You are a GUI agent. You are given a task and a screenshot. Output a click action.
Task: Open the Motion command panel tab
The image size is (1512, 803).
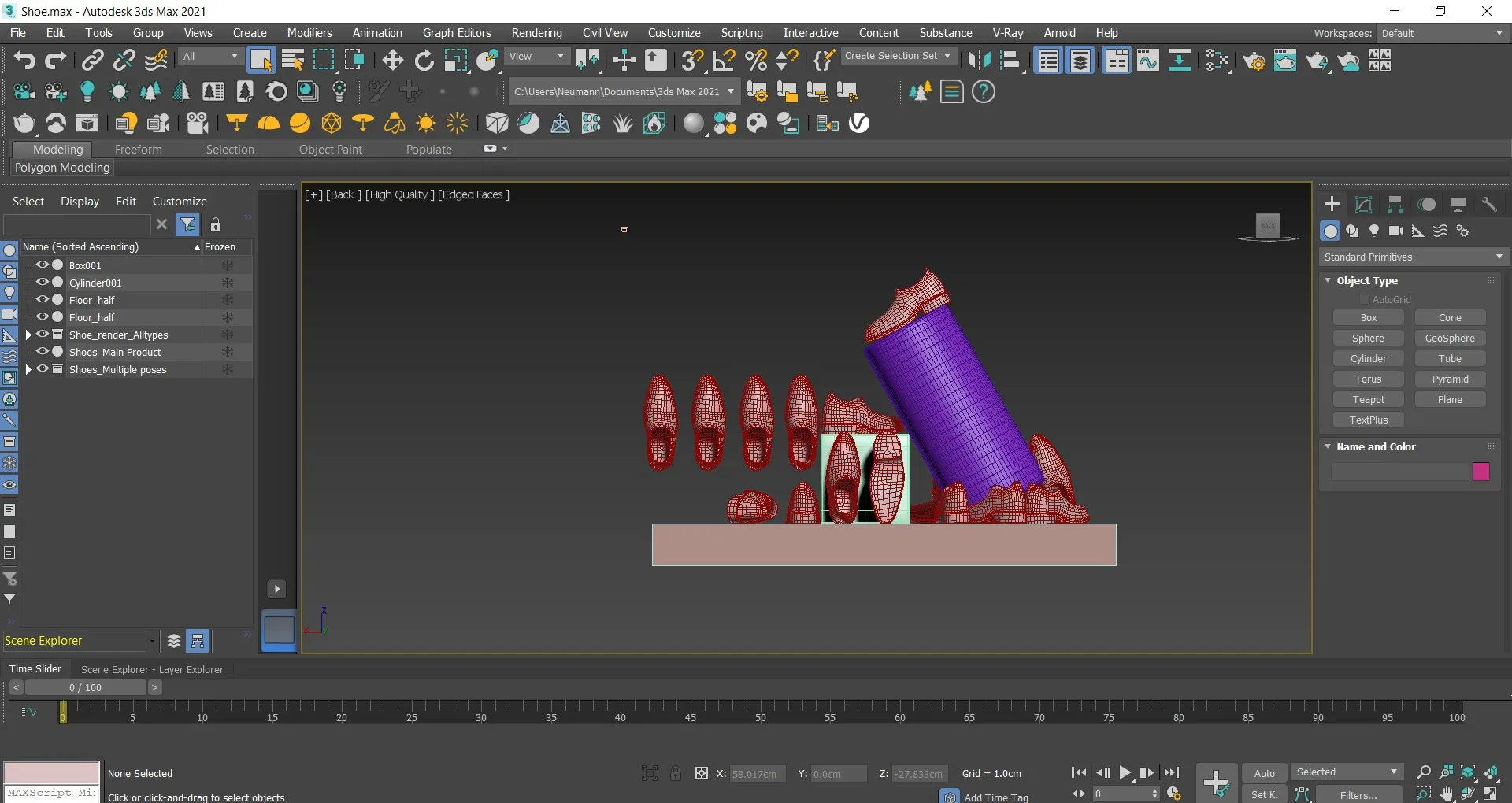(1426, 205)
